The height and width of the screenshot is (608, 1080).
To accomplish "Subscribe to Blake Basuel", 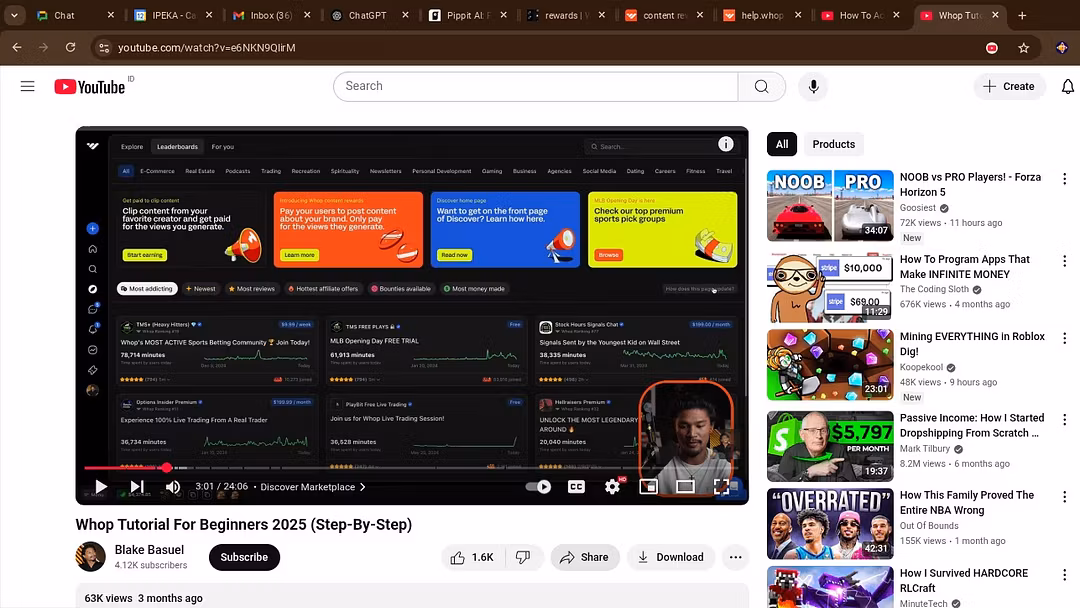I will [244, 557].
